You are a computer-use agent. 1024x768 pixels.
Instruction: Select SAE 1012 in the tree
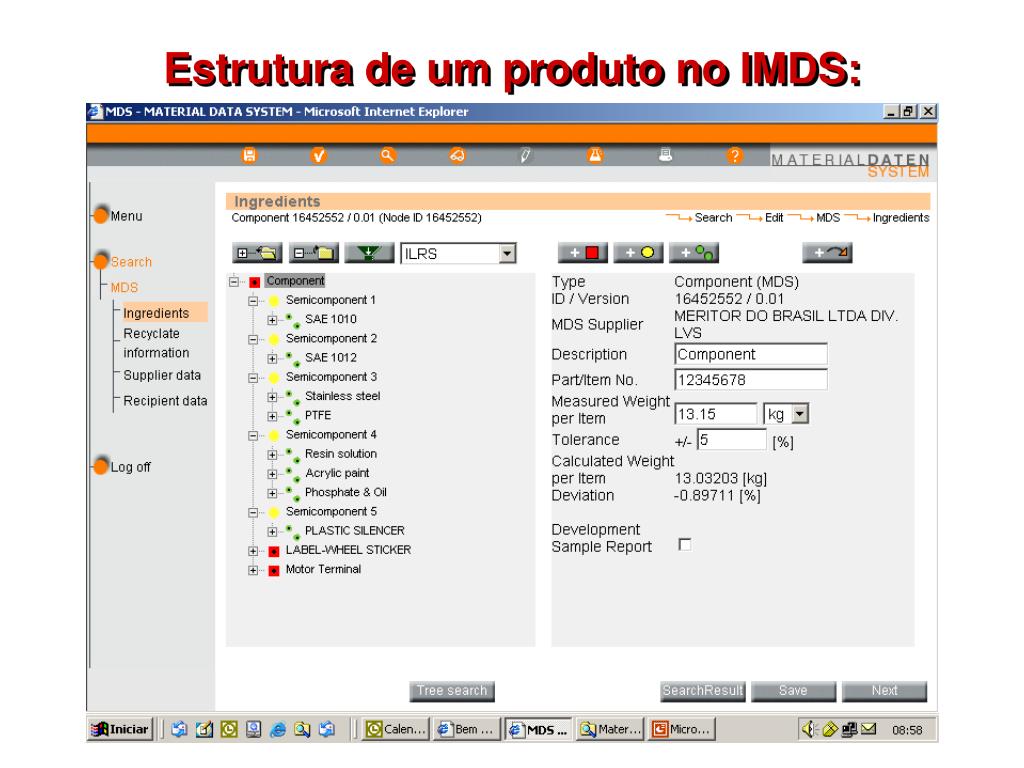point(330,358)
